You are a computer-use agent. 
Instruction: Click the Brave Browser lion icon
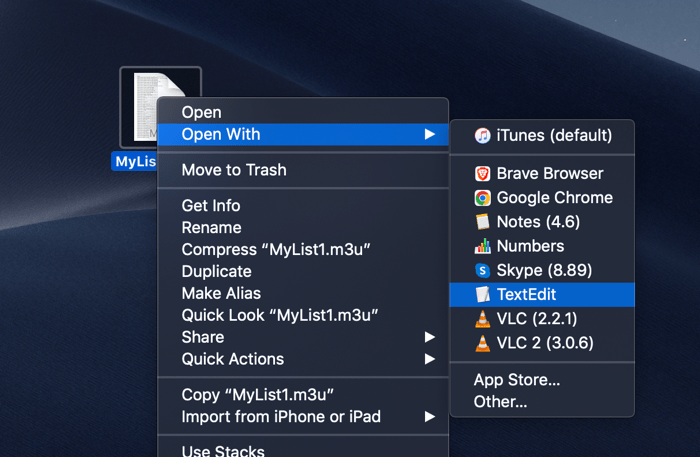pos(482,173)
